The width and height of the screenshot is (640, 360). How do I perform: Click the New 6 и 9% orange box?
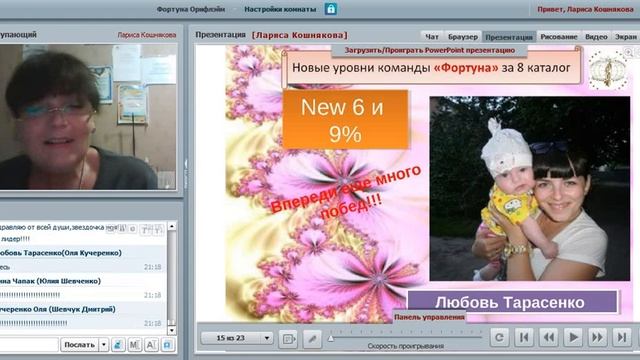(345, 120)
